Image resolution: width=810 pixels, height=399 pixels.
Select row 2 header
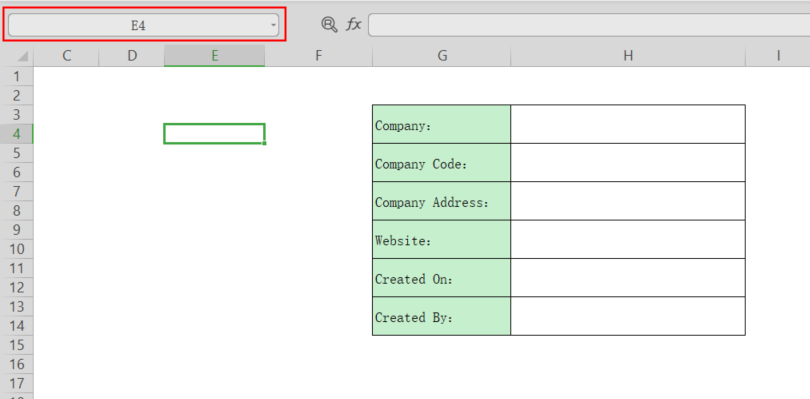(17, 96)
